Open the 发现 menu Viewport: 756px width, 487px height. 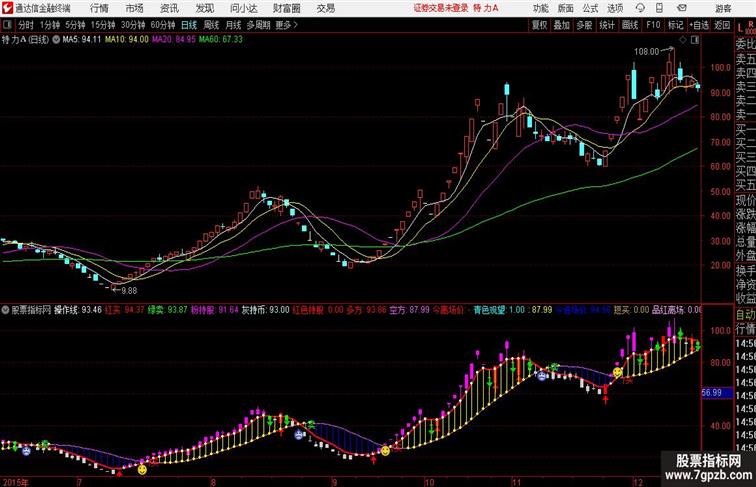click(x=204, y=8)
